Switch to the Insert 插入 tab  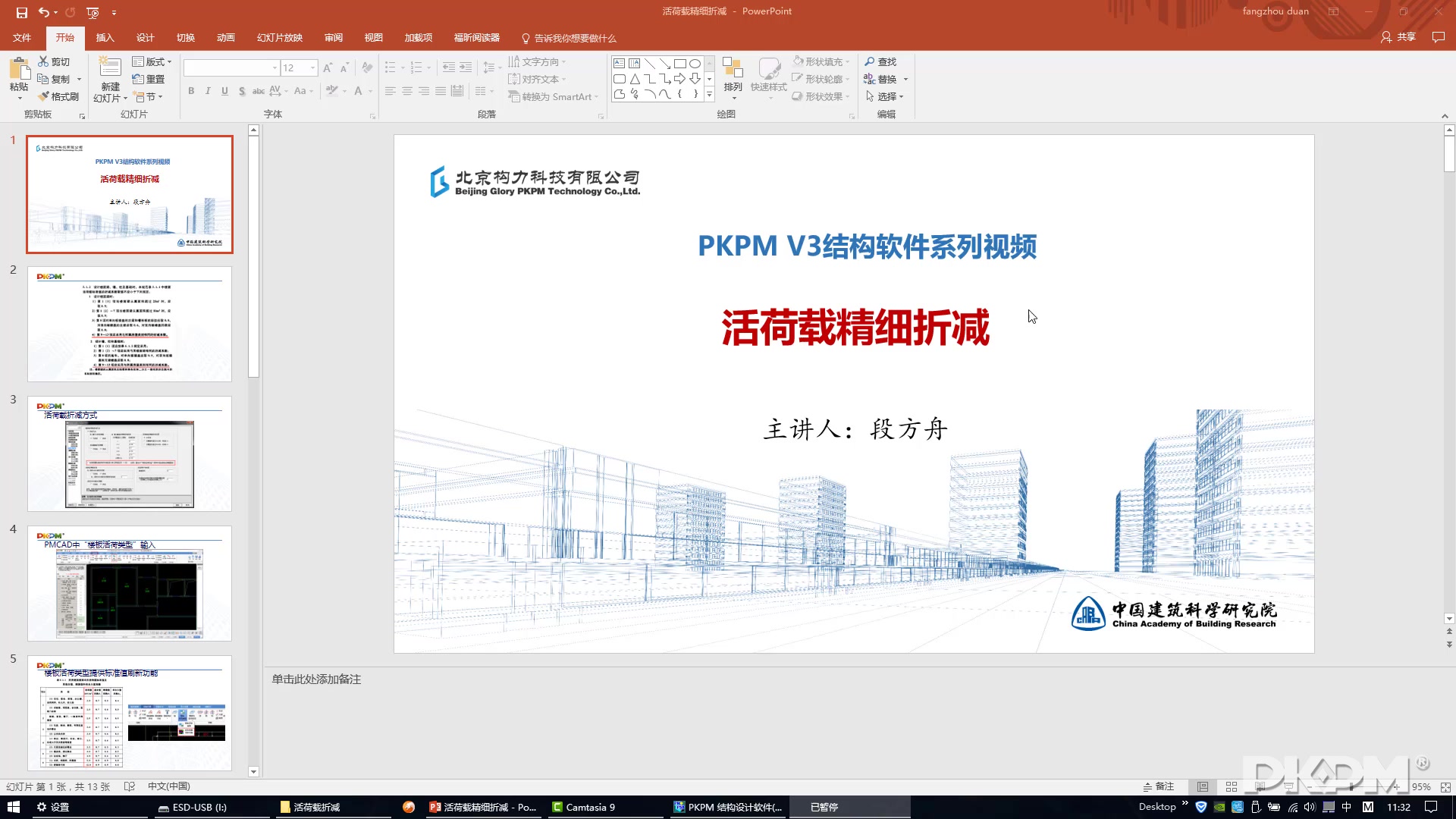click(105, 38)
